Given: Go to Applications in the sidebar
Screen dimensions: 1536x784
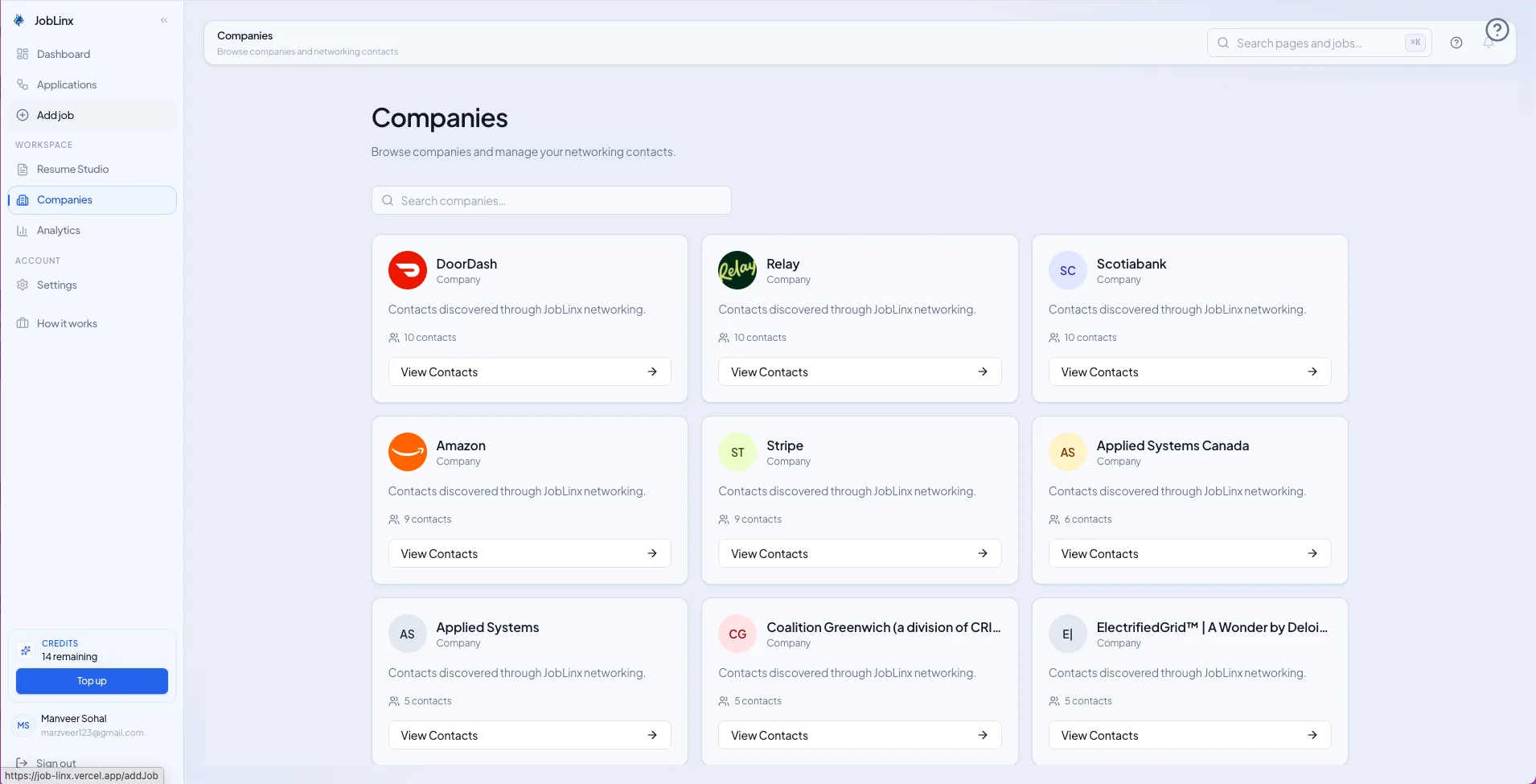Looking at the screenshot, I should tap(92, 84).
